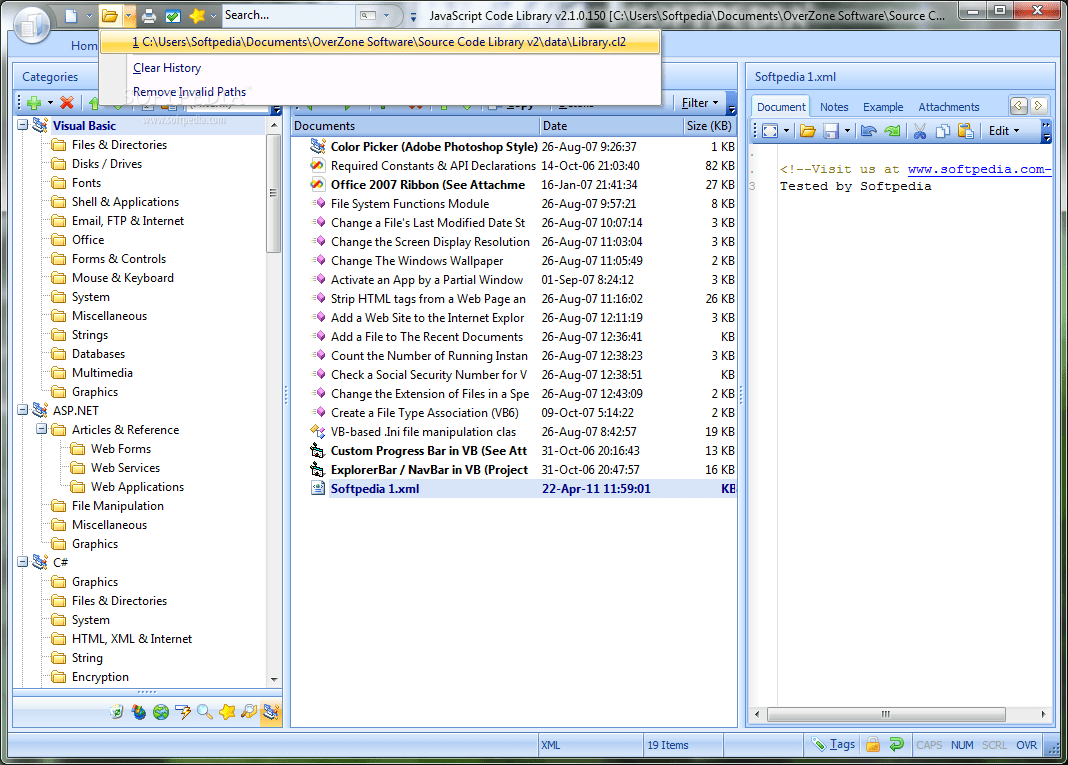Add a new category with the green plus icon
Image resolution: width=1068 pixels, height=765 pixels.
34,103
